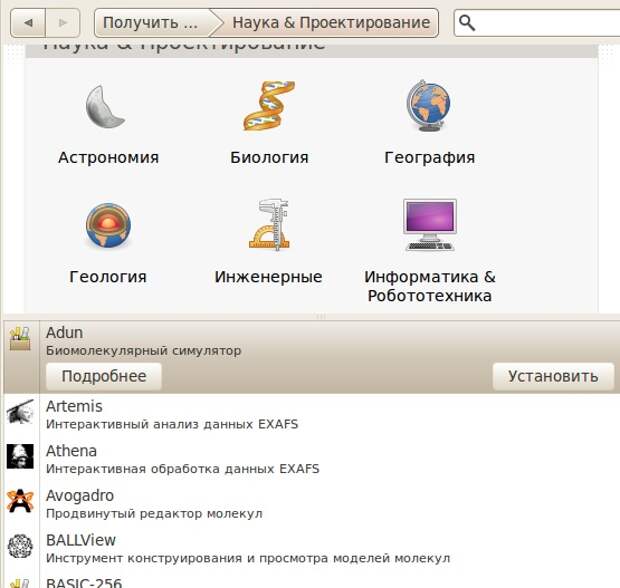Click 'Биомолекулярный симулятор' description
The image size is (620, 588).
[x=144, y=351]
